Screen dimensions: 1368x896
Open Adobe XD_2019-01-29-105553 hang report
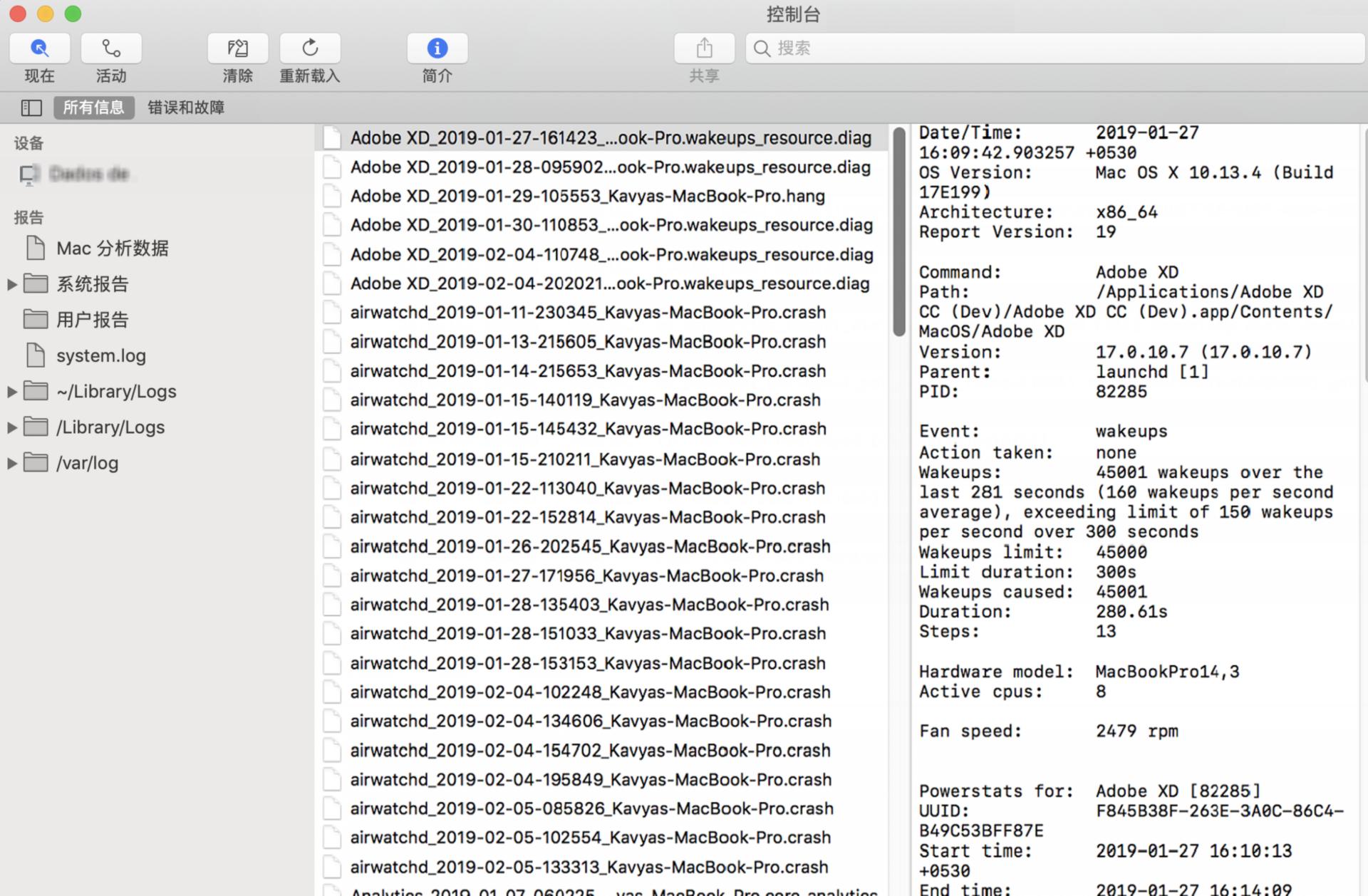click(x=587, y=196)
